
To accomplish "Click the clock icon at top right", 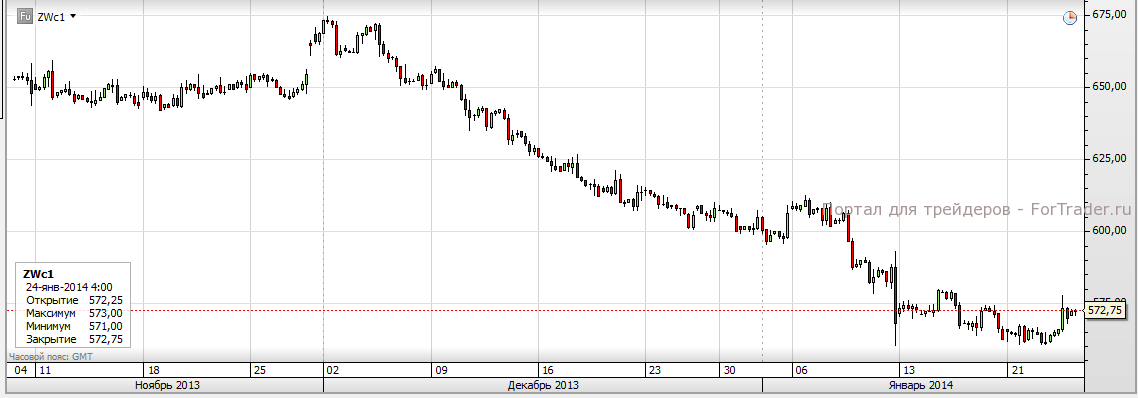I will (x=1070, y=18).
